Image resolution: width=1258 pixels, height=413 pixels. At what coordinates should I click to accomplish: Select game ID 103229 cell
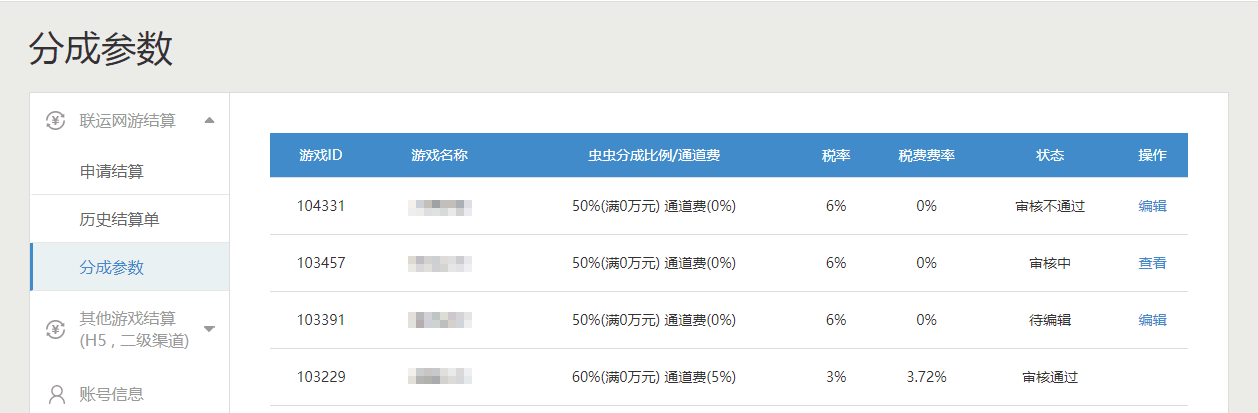321,377
